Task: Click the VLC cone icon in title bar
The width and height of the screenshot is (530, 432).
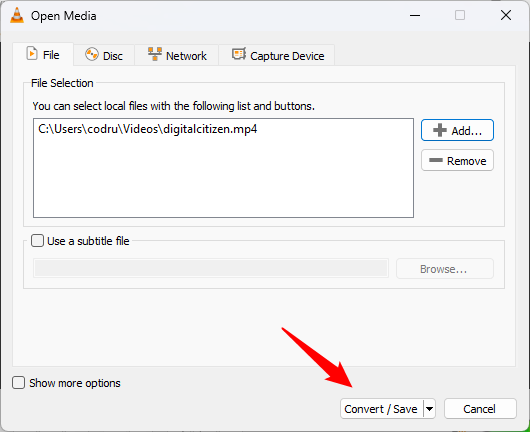Action: tap(17, 16)
